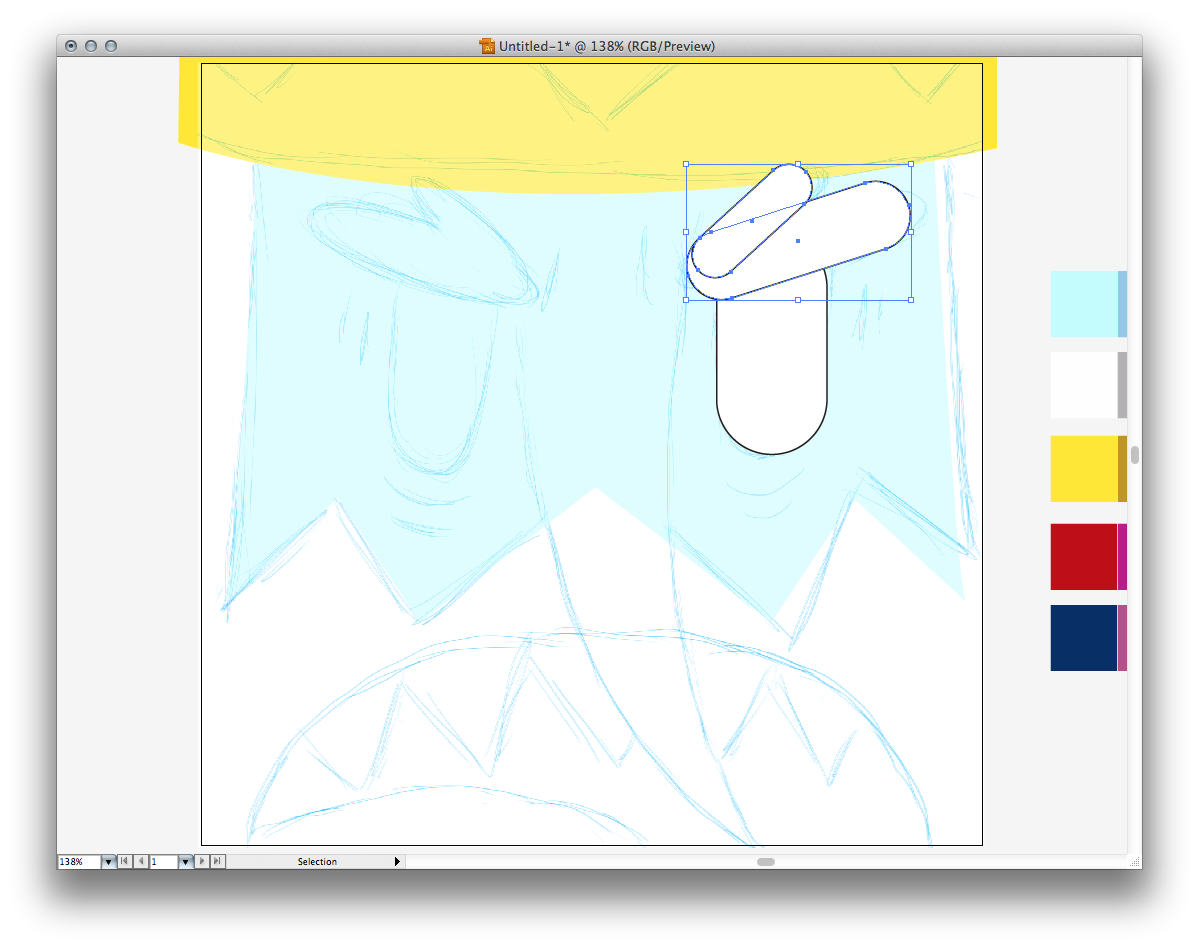Click the top-right bounding box corner handle
Image resolution: width=1199 pixels, height=948 pixels.
click(x=911, y=164)
